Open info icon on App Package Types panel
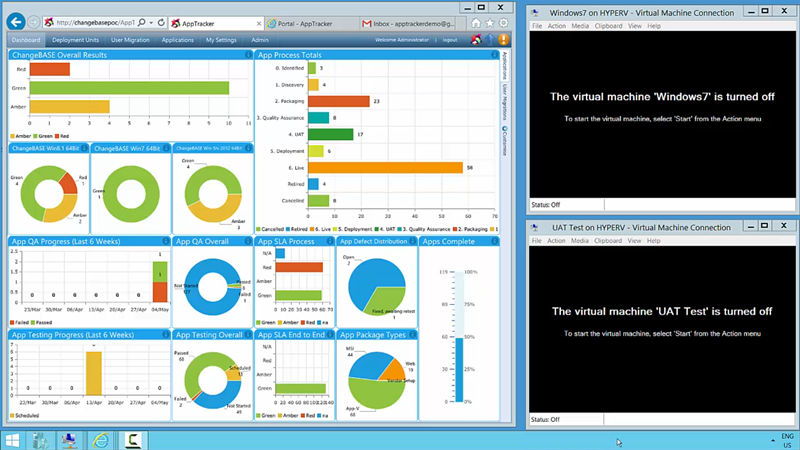Screen dimensions: 800x450 (x=412, y=334)
